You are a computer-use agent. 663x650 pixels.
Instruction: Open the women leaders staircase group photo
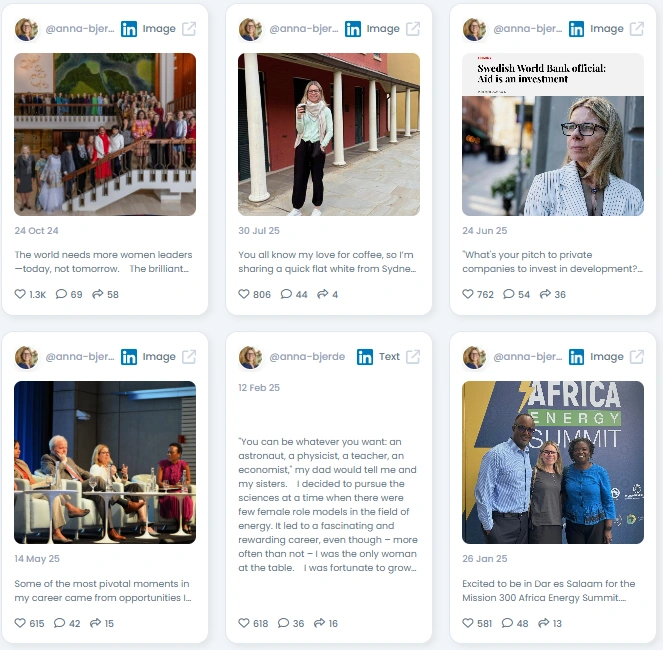105,134
